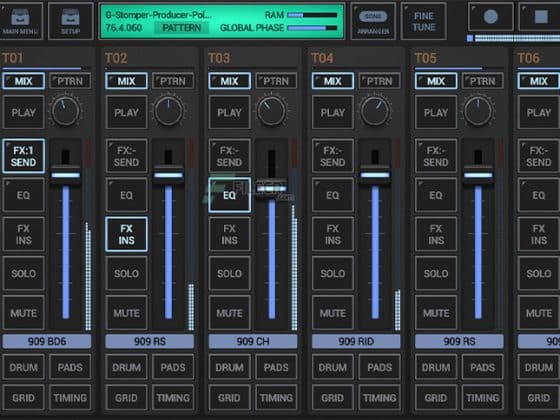Open sample selector 909 RS on T05
Screen dimensions: 560x420
tap(459, 341)
